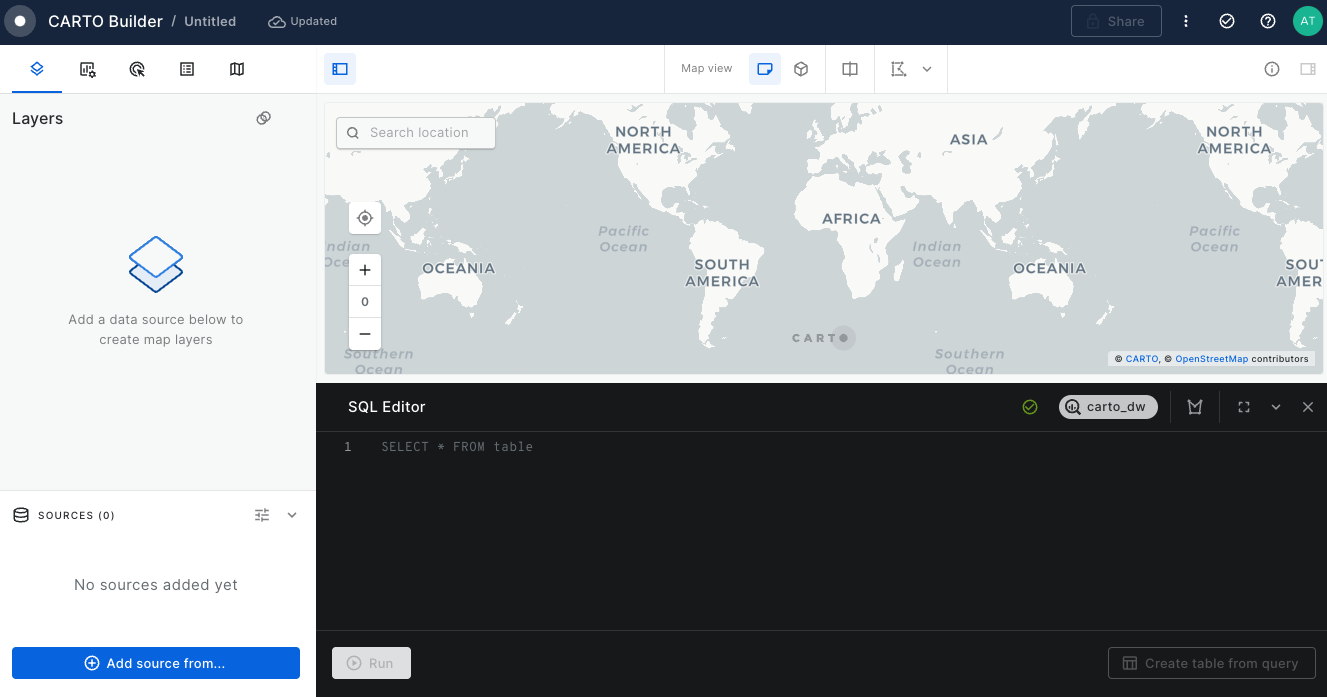
Task: Select the carto_dw connection chip
Action: coord(1108,407)
